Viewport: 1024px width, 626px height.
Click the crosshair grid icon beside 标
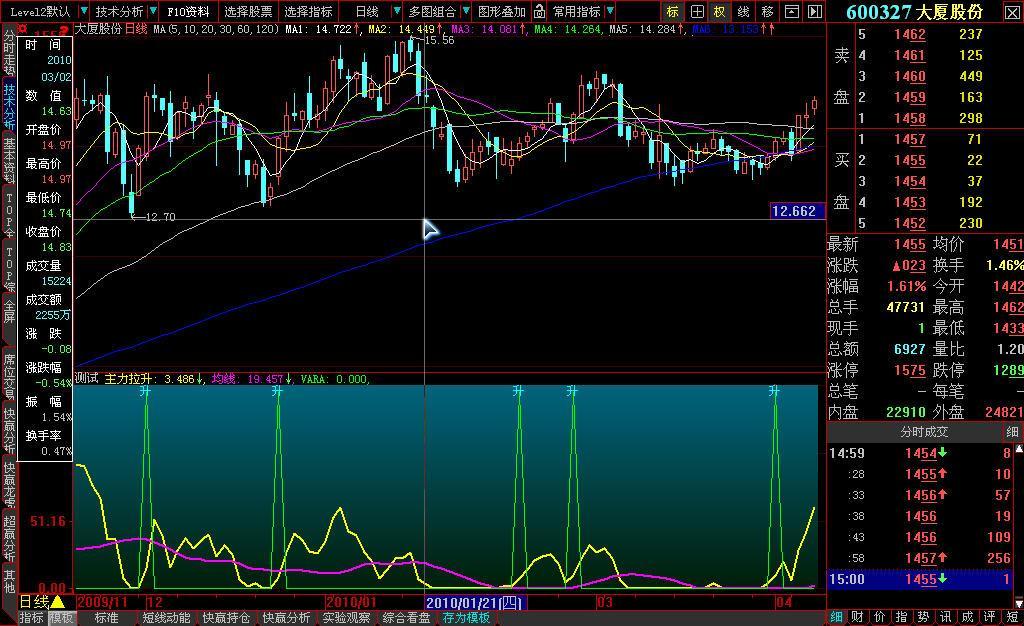(x=697, y=12)
